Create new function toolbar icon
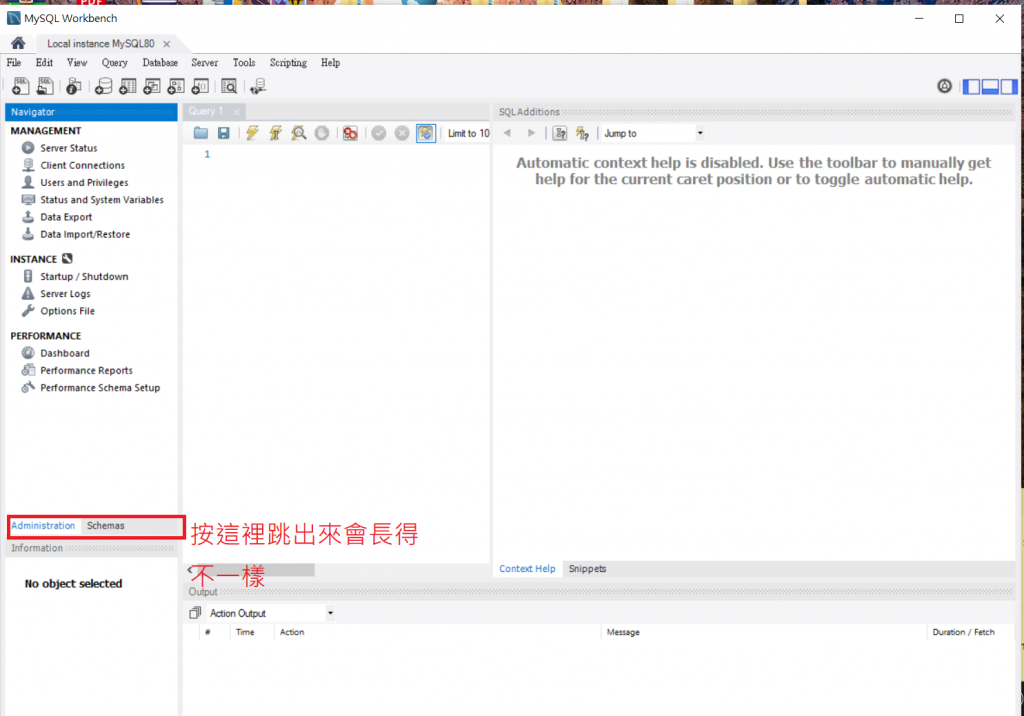This screenshot has height=716, width=1024. [x=200, y=86]
